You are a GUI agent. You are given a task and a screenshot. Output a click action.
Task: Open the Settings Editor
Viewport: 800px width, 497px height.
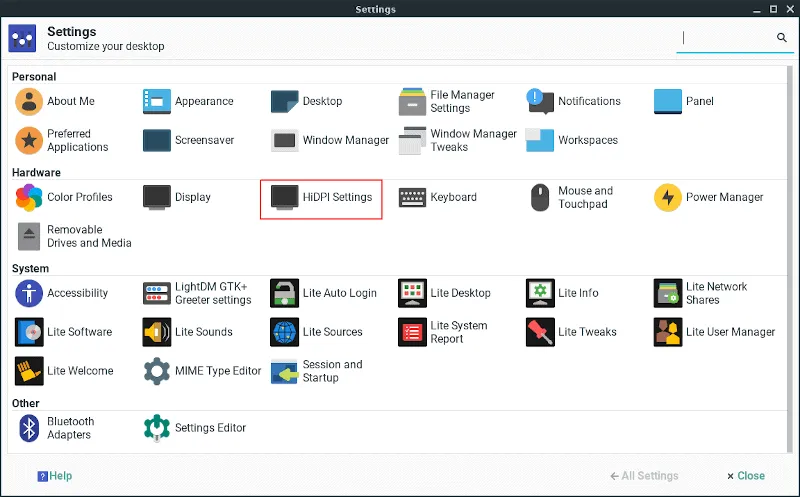pyautogui.click(x=195, y=428)
